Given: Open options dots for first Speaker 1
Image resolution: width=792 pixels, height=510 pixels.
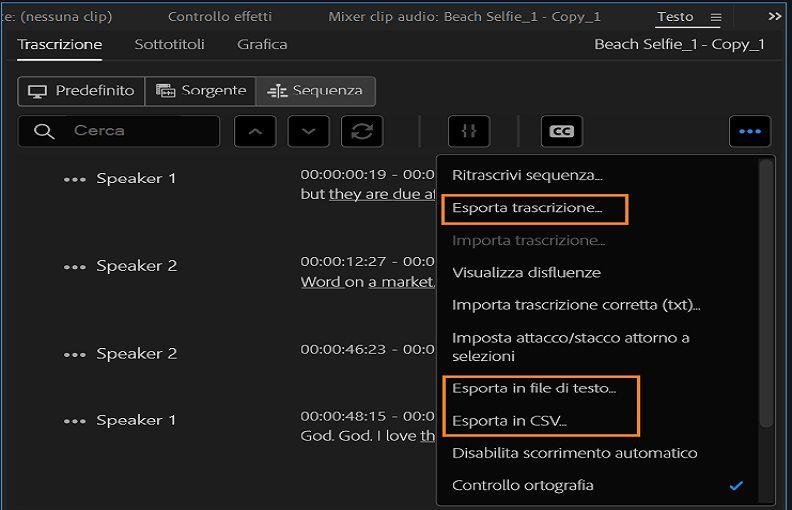Looking at the screenshot, I should pos(75,179).
